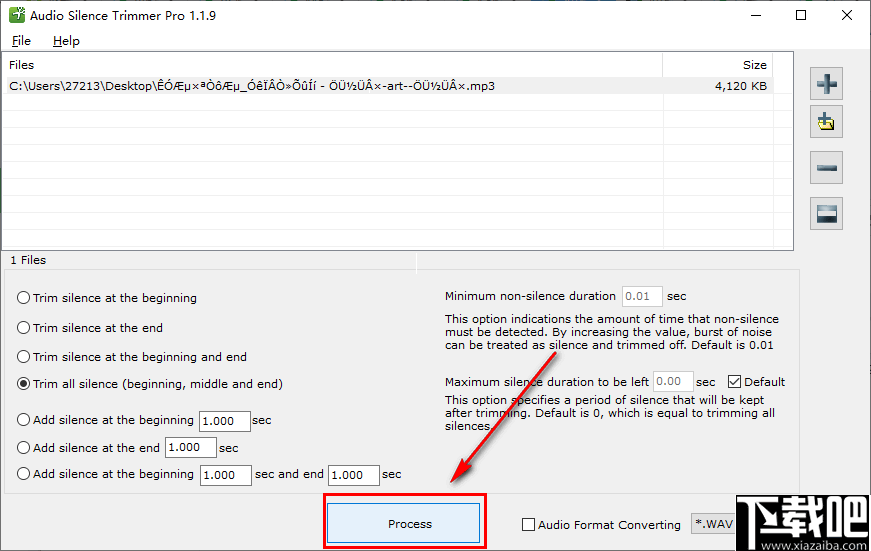This screenshot has width=871, height=551.
Task: Open the Help menu
Action: (66, 41)
